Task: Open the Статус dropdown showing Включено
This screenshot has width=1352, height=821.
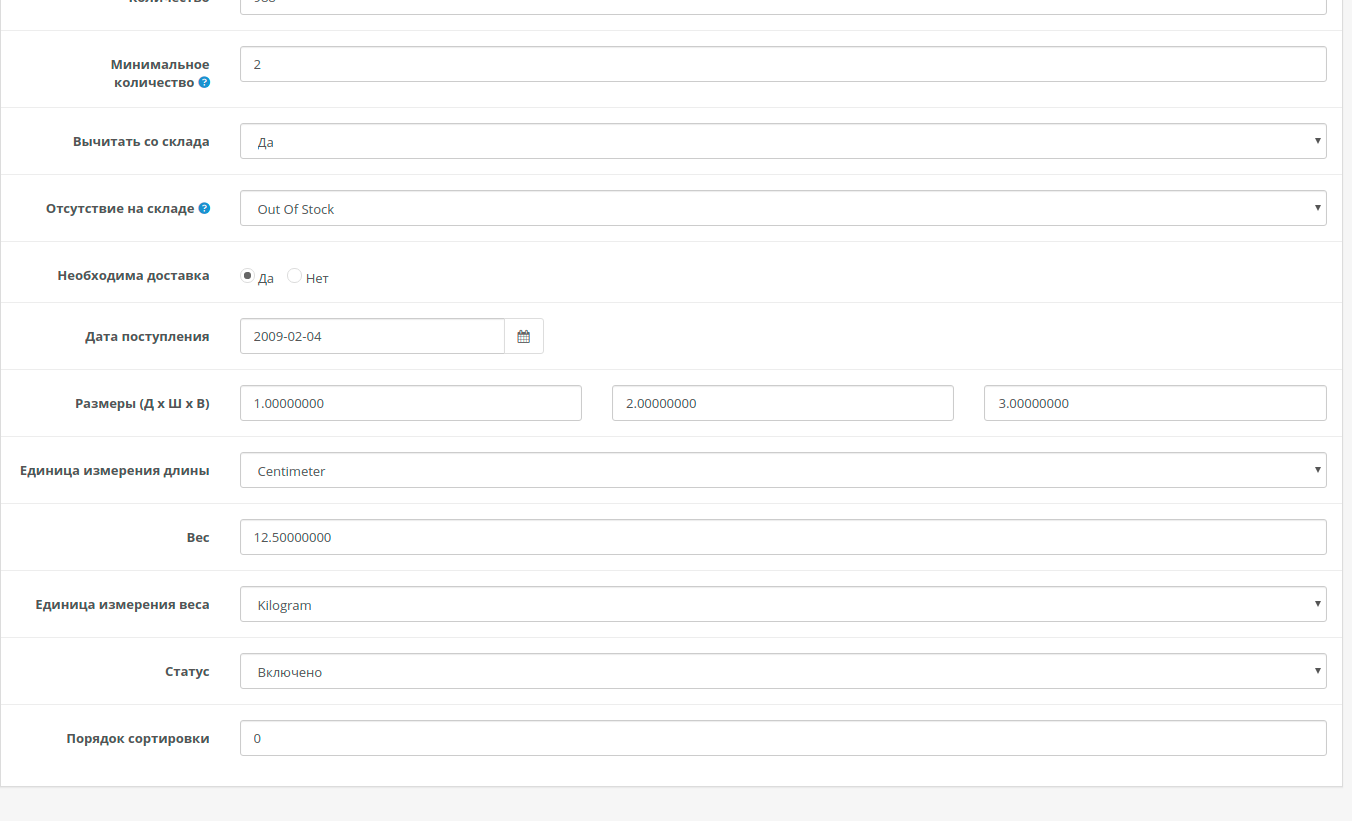Action: click(x=782, y=671)
